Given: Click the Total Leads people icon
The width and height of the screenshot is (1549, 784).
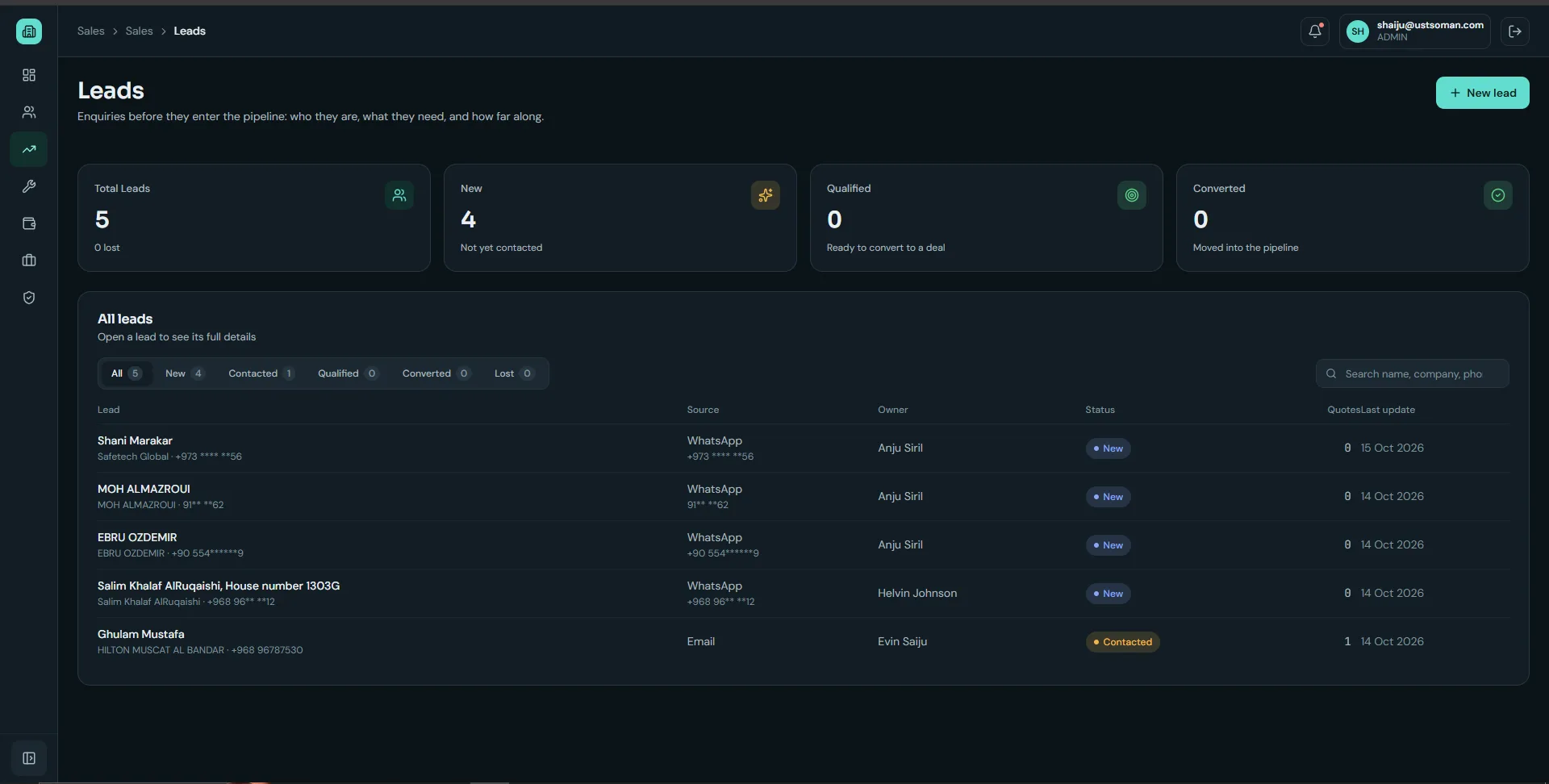Looking at the screenshot, I should tap(399, 195).
